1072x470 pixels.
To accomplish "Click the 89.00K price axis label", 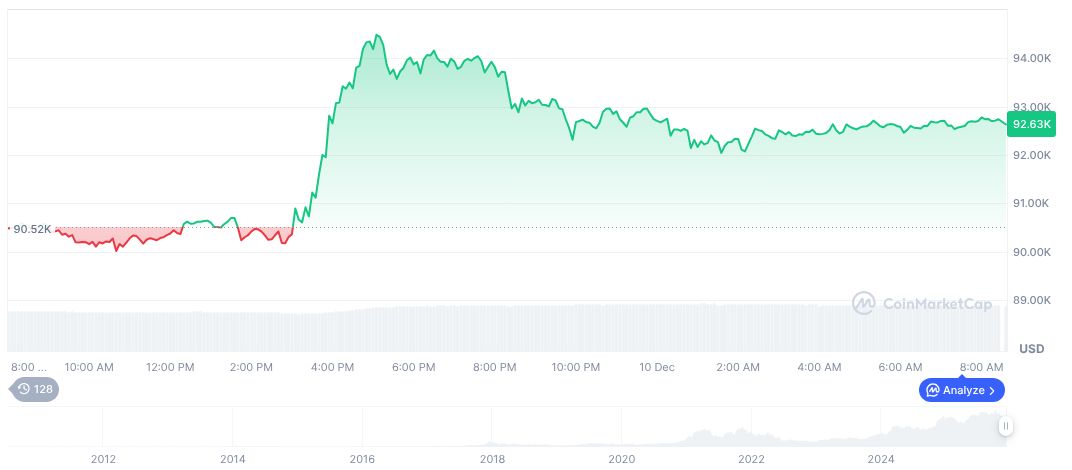I will (1032, 300).
